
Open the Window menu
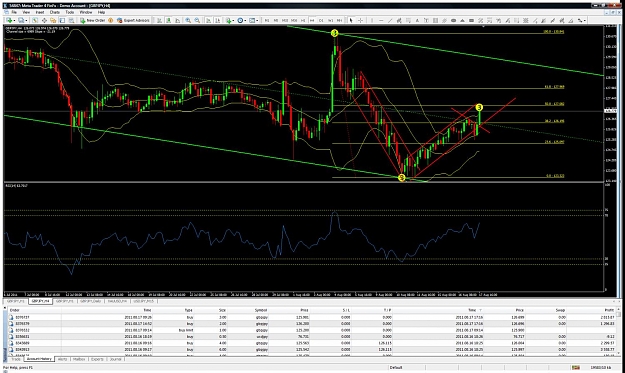coord(86,12)
